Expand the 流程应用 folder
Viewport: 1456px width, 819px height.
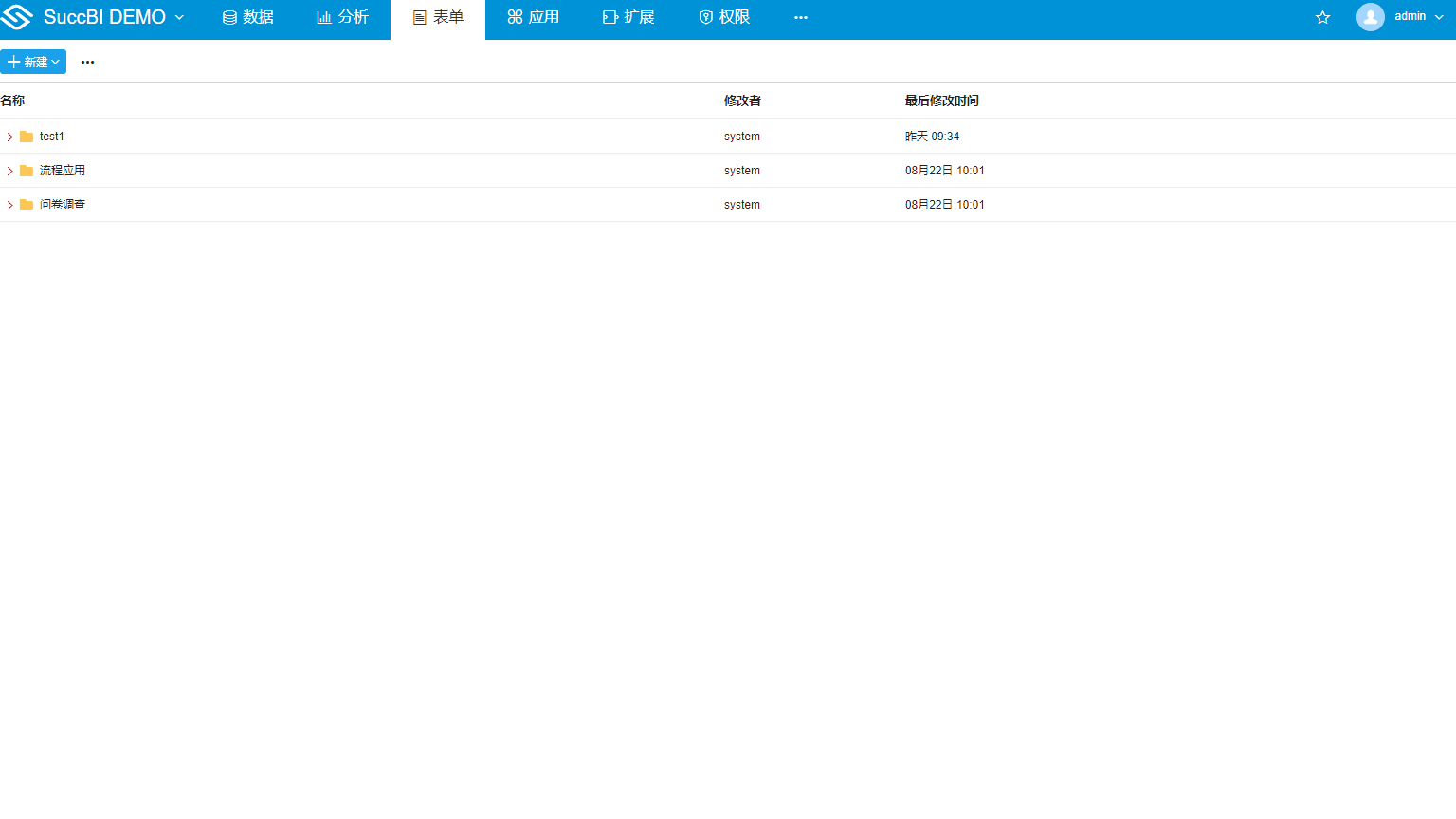click(9, 170)
